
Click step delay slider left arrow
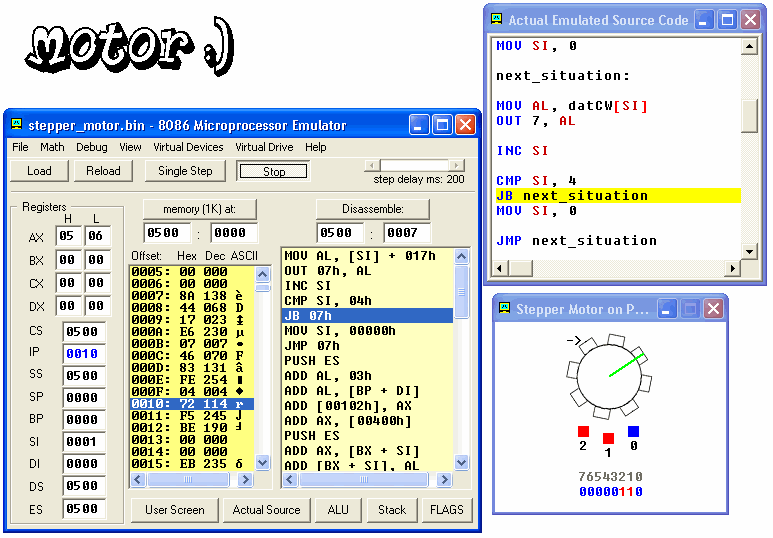coord(372,165)
